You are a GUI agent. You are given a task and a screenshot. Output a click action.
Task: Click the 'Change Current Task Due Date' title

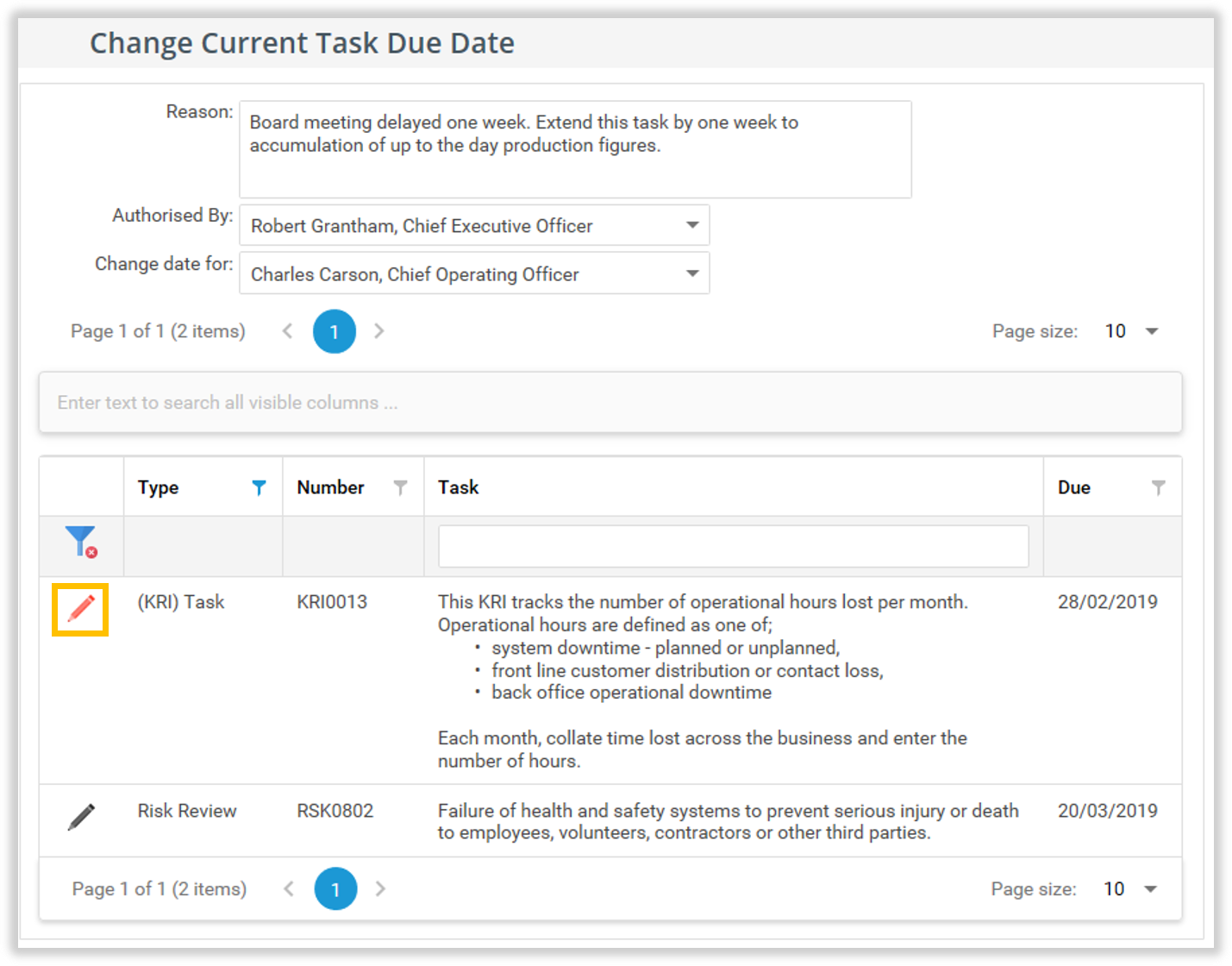[303, 43]
